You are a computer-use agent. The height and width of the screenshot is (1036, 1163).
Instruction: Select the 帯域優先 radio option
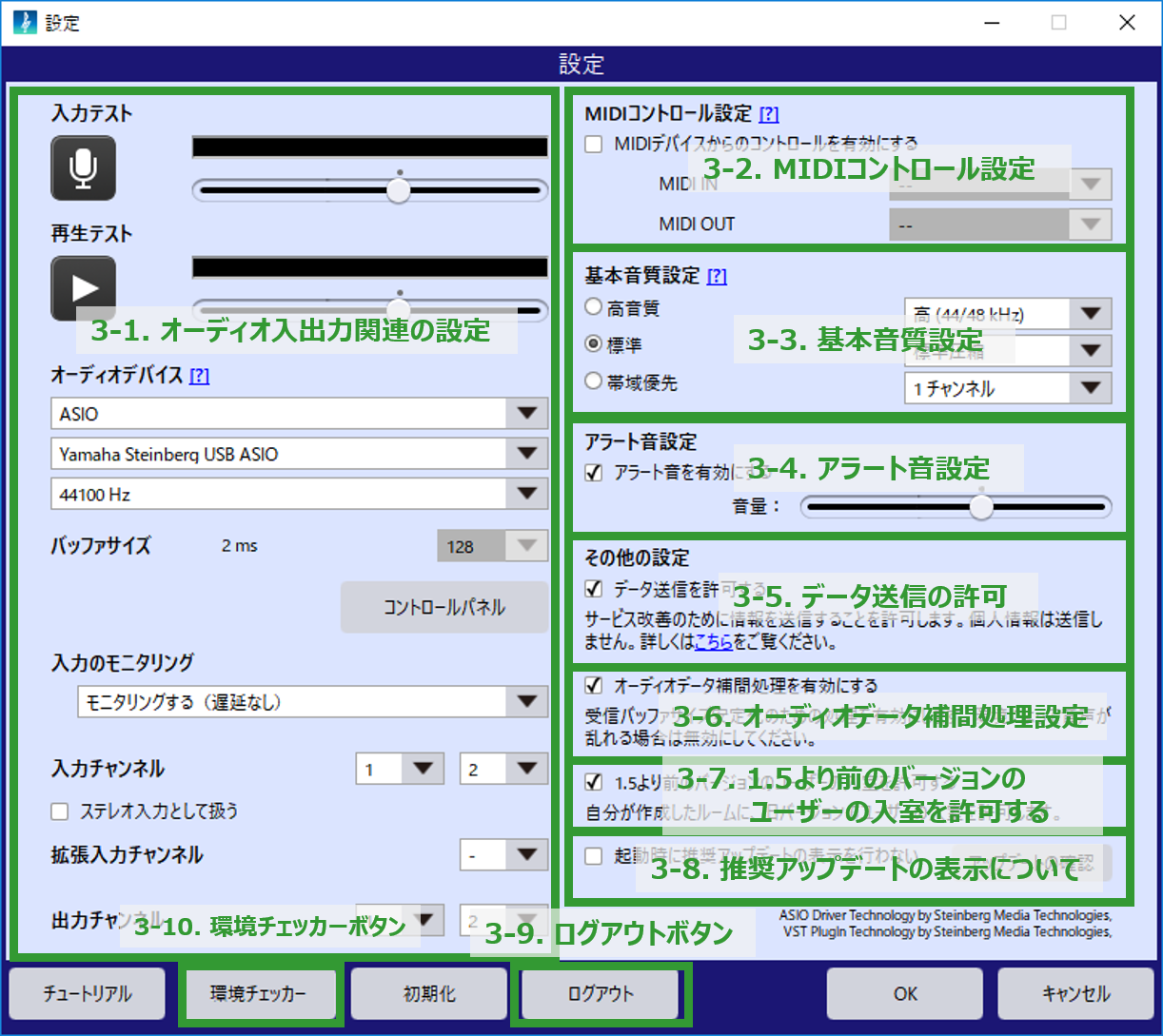594,381
